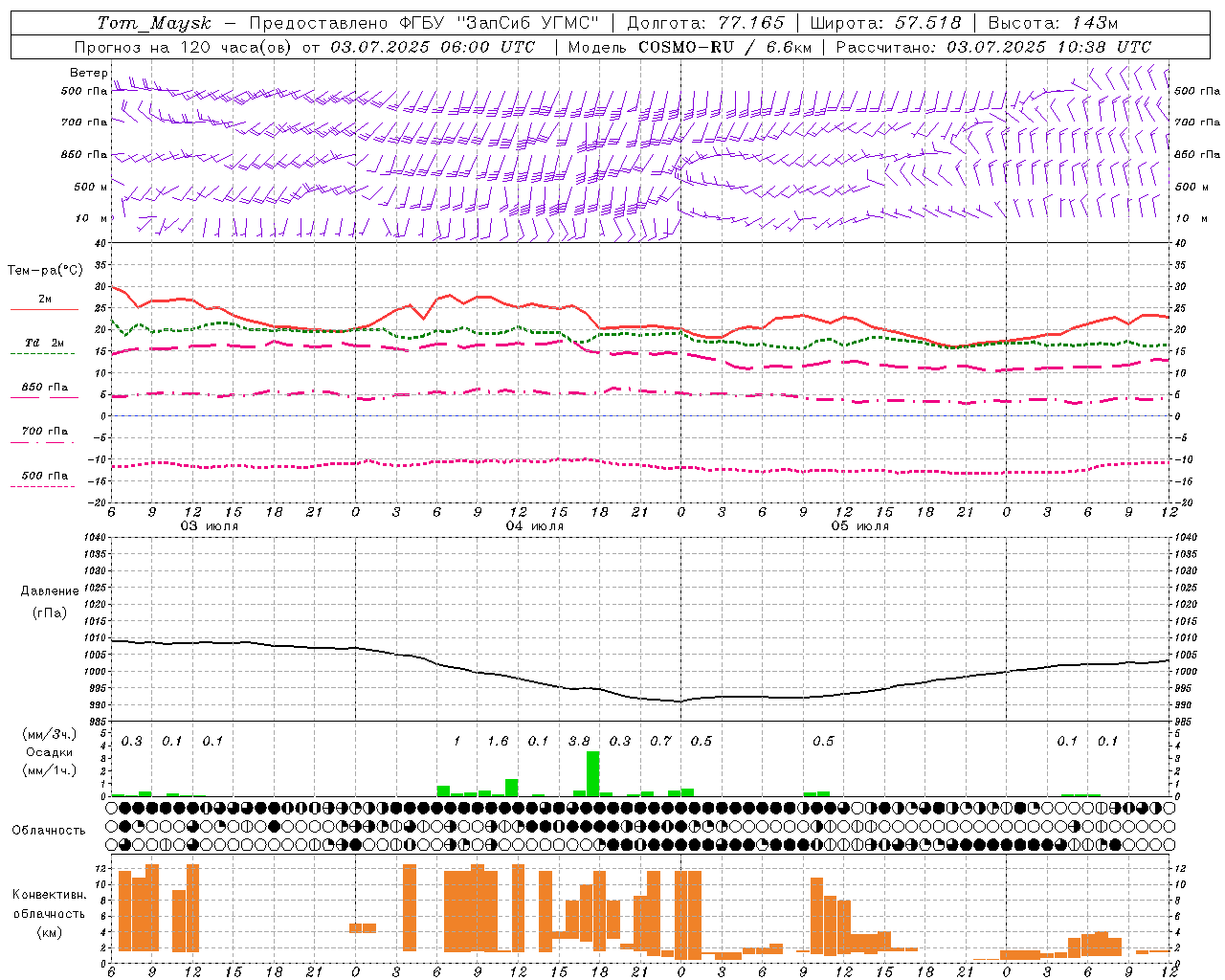This screenshot has width=1225, height=980.
Task: Click the Td 2м legend entry
Action: click(44, 343)
